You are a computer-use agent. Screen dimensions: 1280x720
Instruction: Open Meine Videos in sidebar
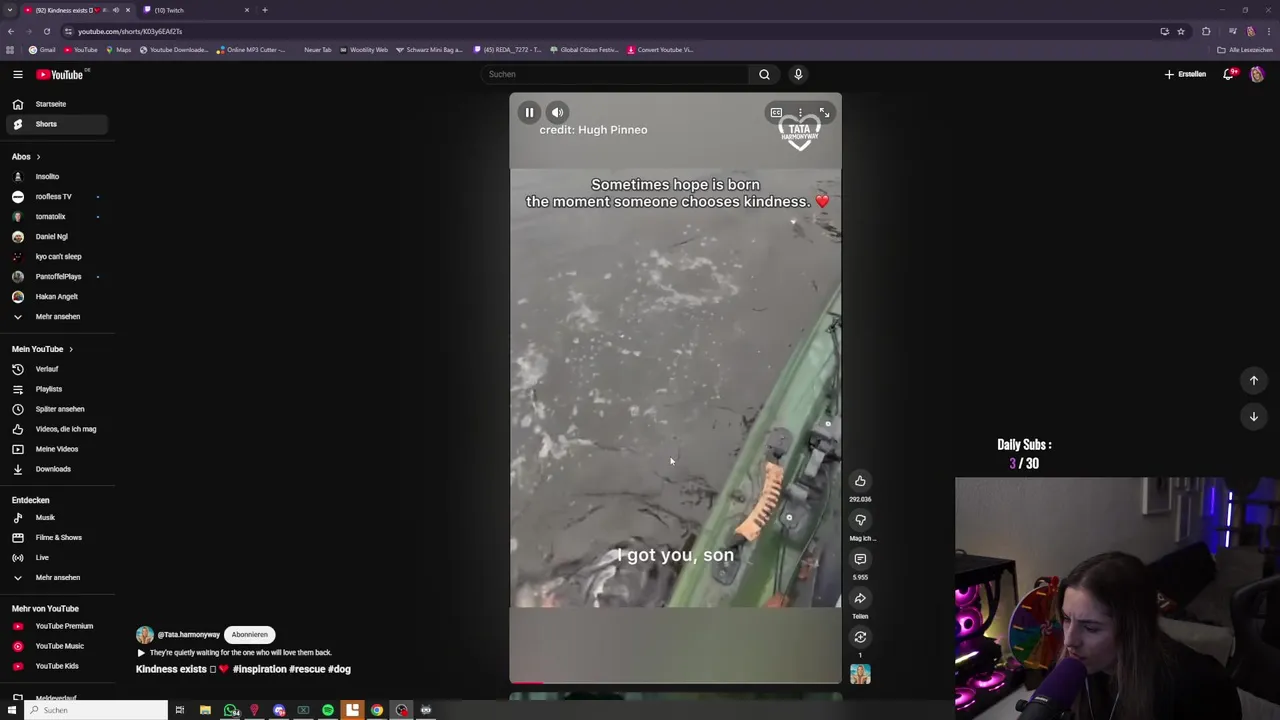(x=55, y=449)
